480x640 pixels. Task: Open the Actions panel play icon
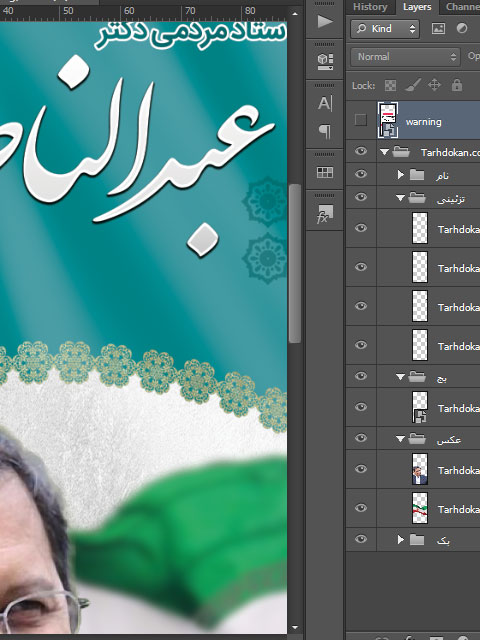click(x=325, y=21)
